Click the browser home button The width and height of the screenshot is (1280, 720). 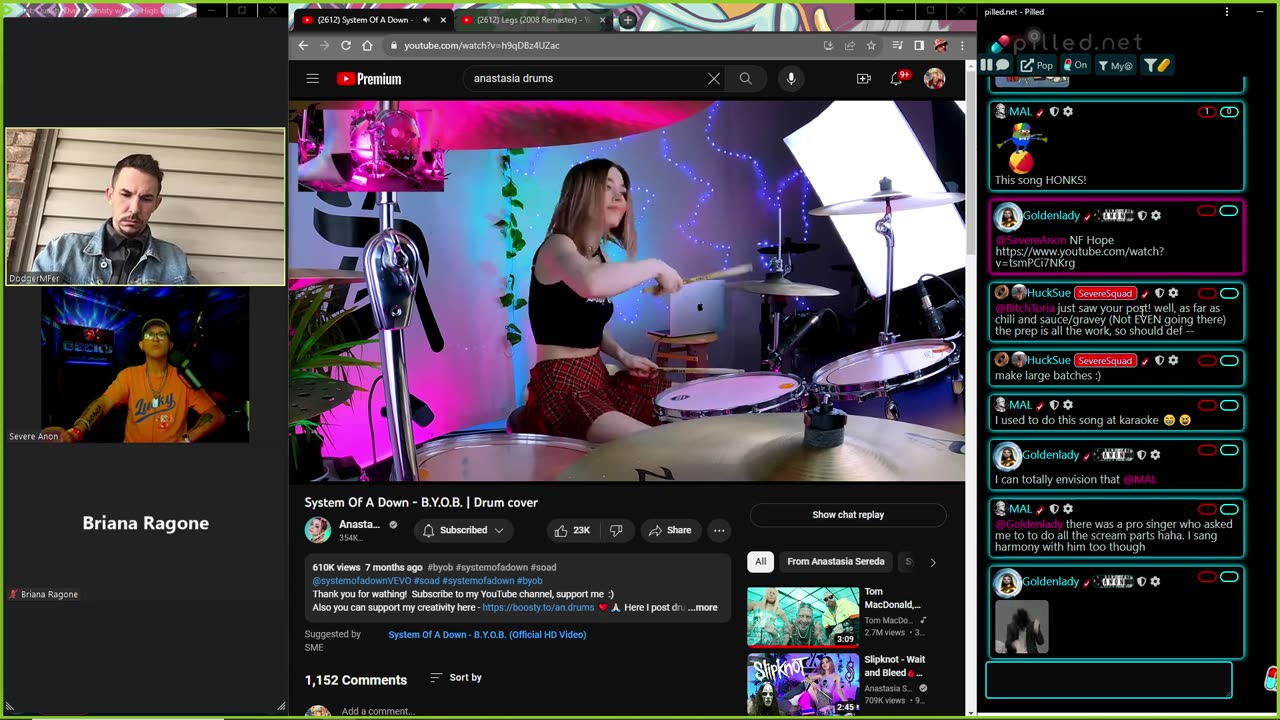pos(367,45)
